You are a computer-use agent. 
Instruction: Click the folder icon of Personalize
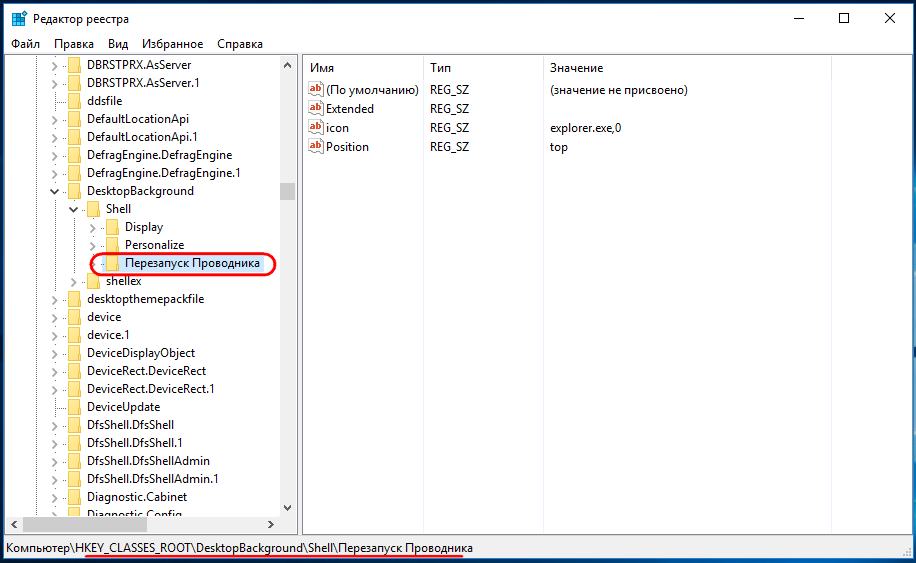pos(112,245)
